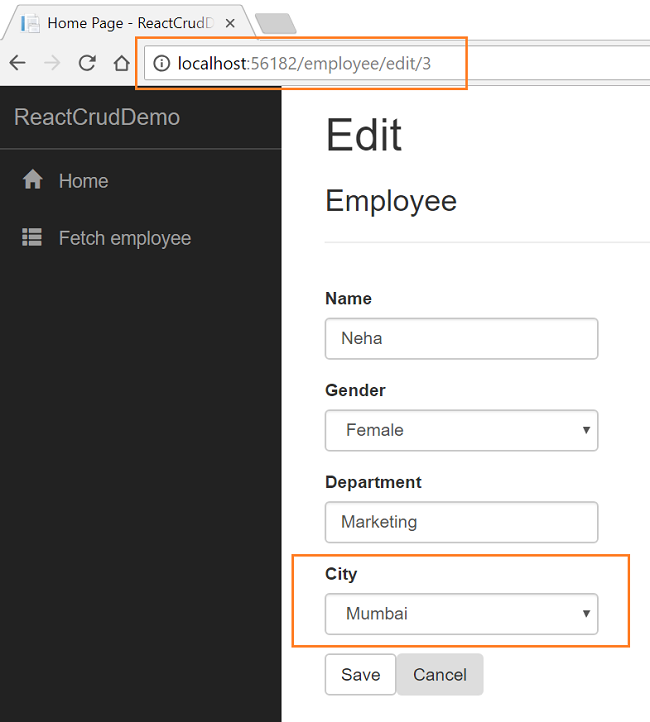650x722 pixels.
Task: Click the site info icon in address bar
Action: 162,63
